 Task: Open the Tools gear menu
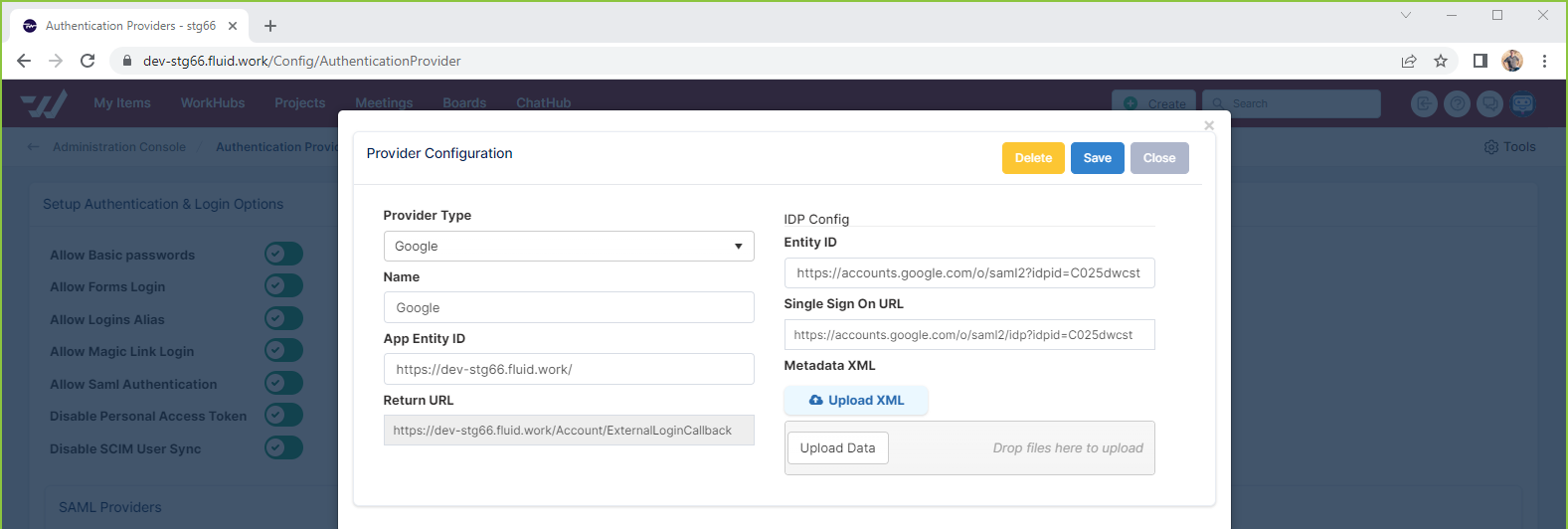tap(1509, 147)
